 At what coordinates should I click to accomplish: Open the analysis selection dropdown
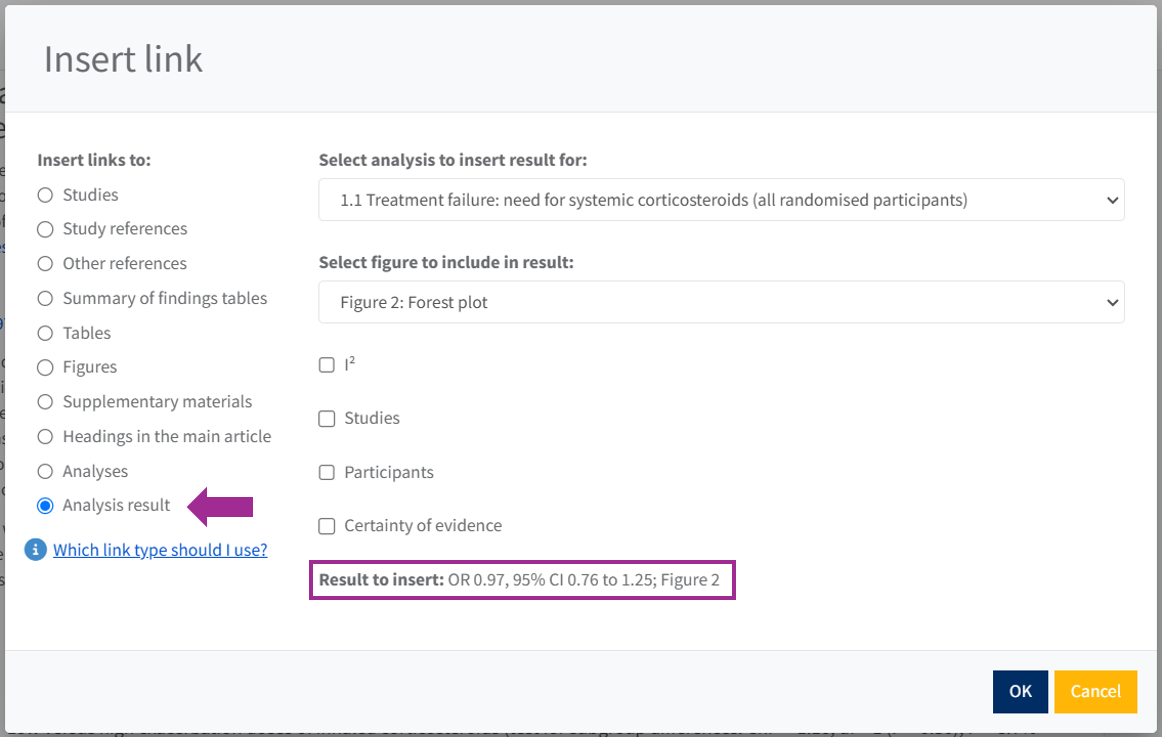[x=721, y=200]
